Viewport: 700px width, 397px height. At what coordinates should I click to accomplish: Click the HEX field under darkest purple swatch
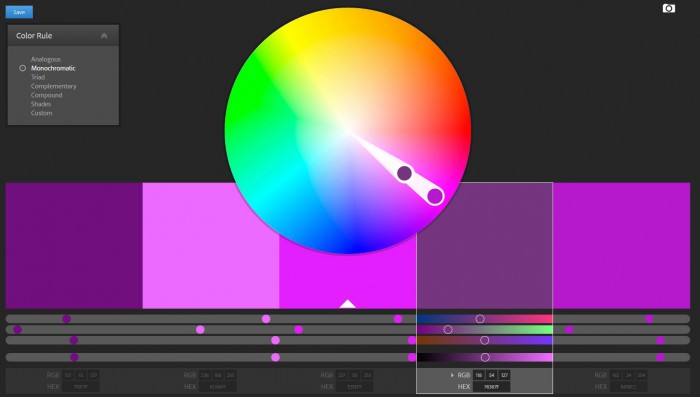(x=81, y=387)
